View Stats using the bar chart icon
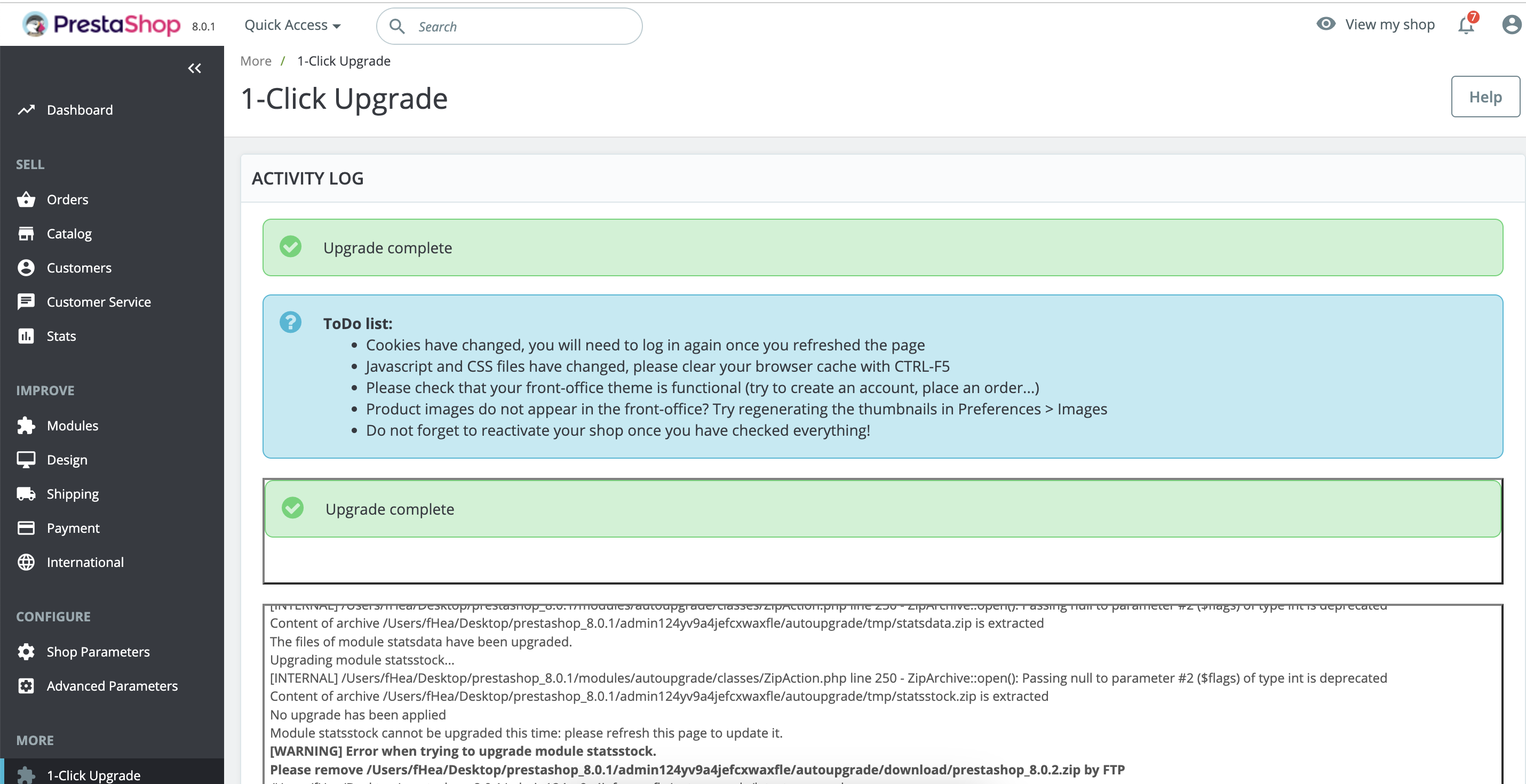 27,335
